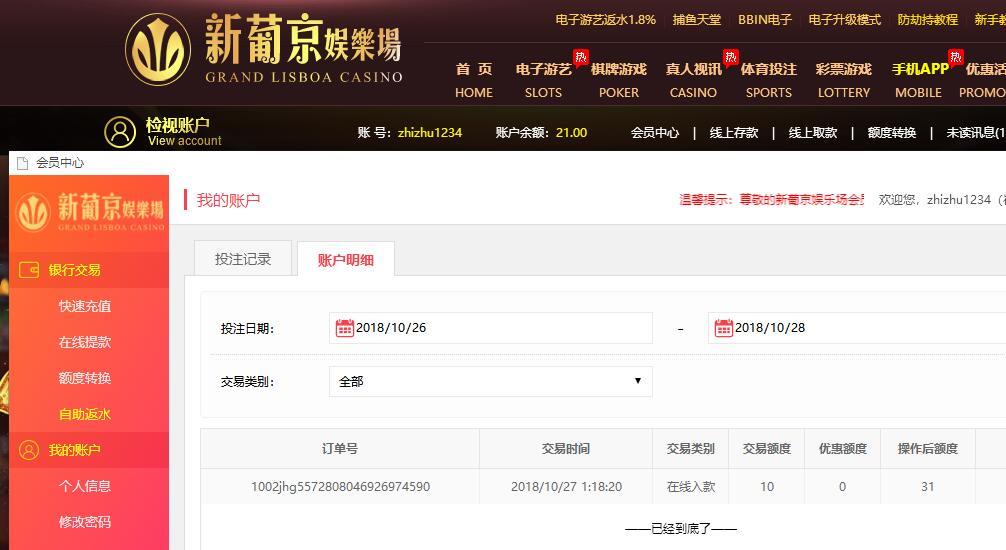Click the 已经到底了 end-of-list text
1006x550 pixels.
point(681,529)
